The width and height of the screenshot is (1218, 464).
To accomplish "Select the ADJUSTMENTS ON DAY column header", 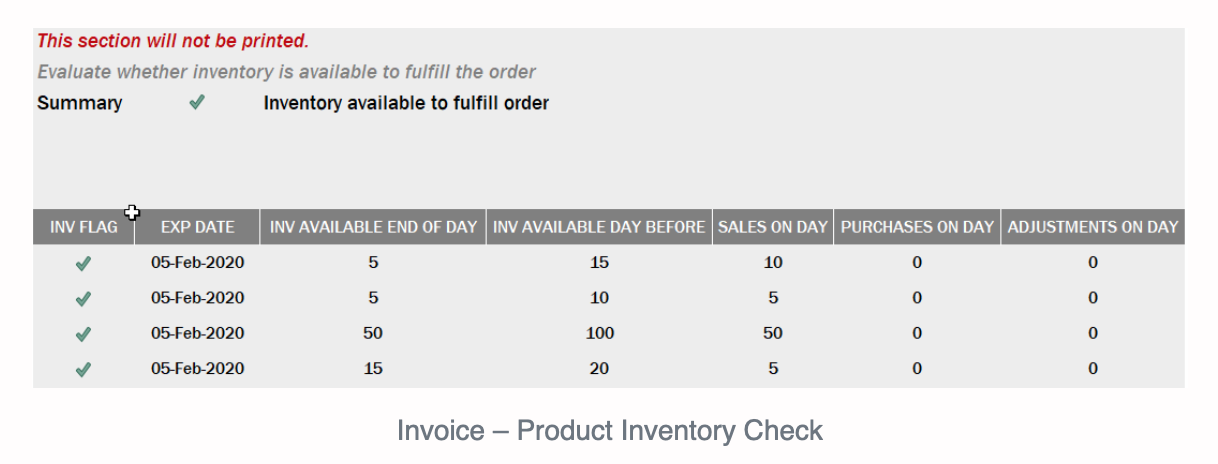I will click(x=1093, y=227).
